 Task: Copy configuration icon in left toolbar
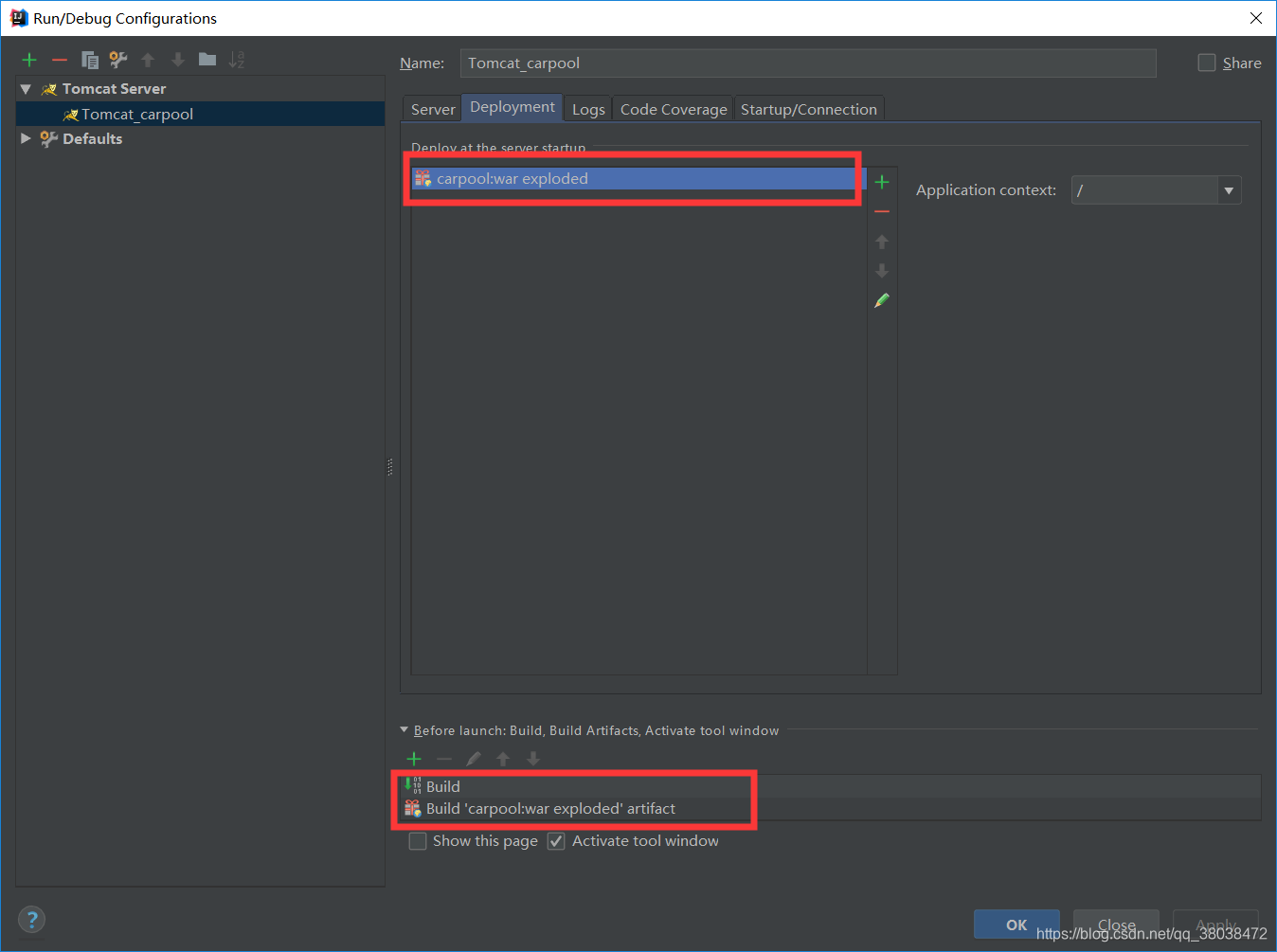click(x=90, y=60)
